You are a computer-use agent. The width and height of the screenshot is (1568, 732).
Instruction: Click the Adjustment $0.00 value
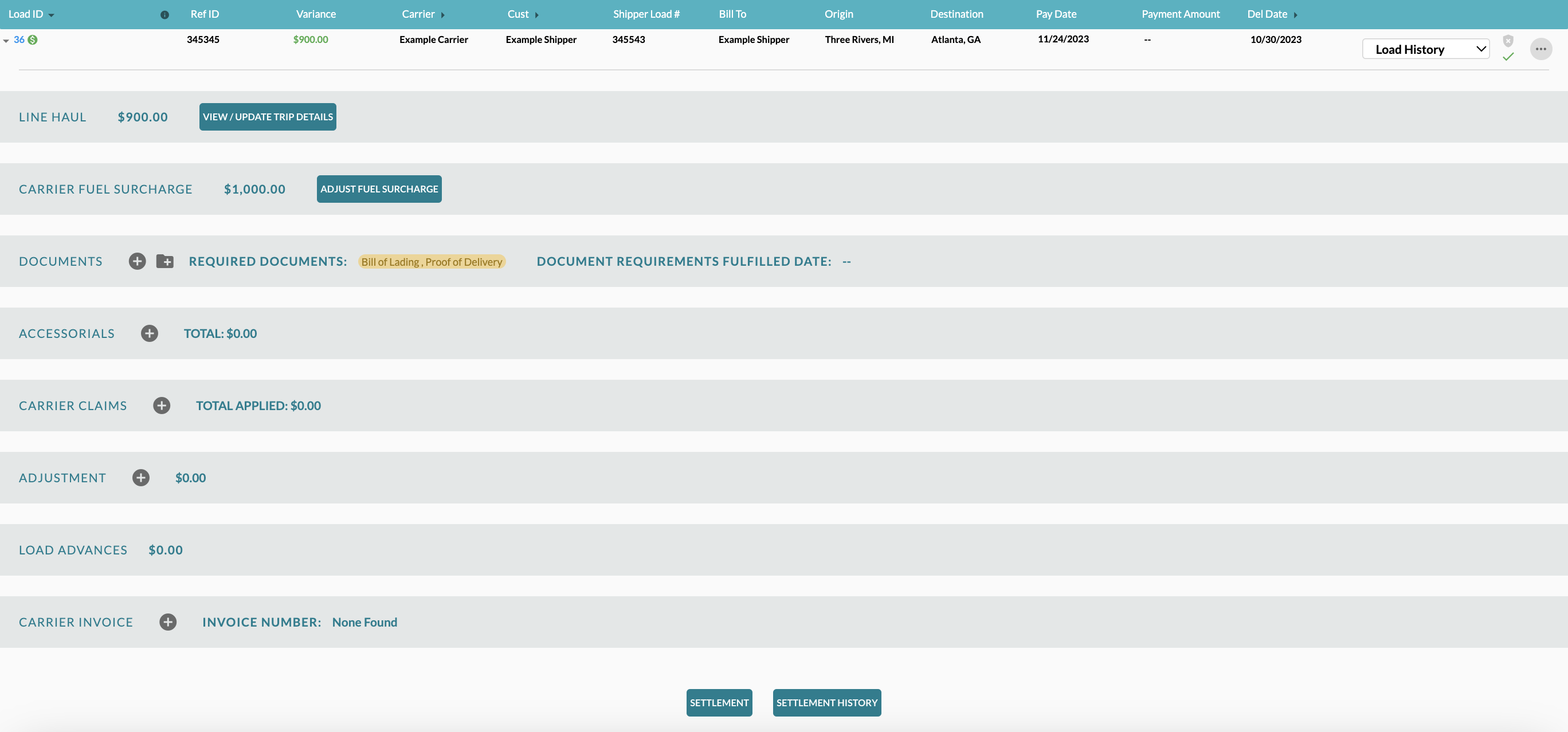click(x=190, y=478)
